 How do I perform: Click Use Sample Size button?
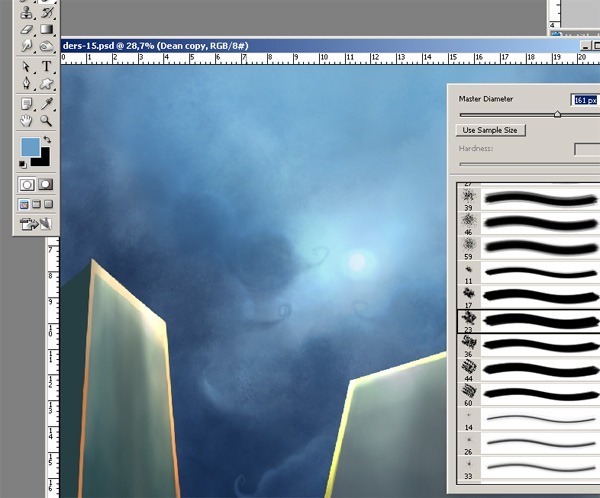tap(490, 130)
